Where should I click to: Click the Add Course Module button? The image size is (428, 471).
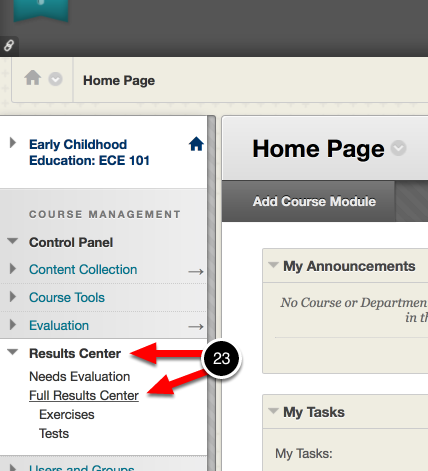click(314, 201)
